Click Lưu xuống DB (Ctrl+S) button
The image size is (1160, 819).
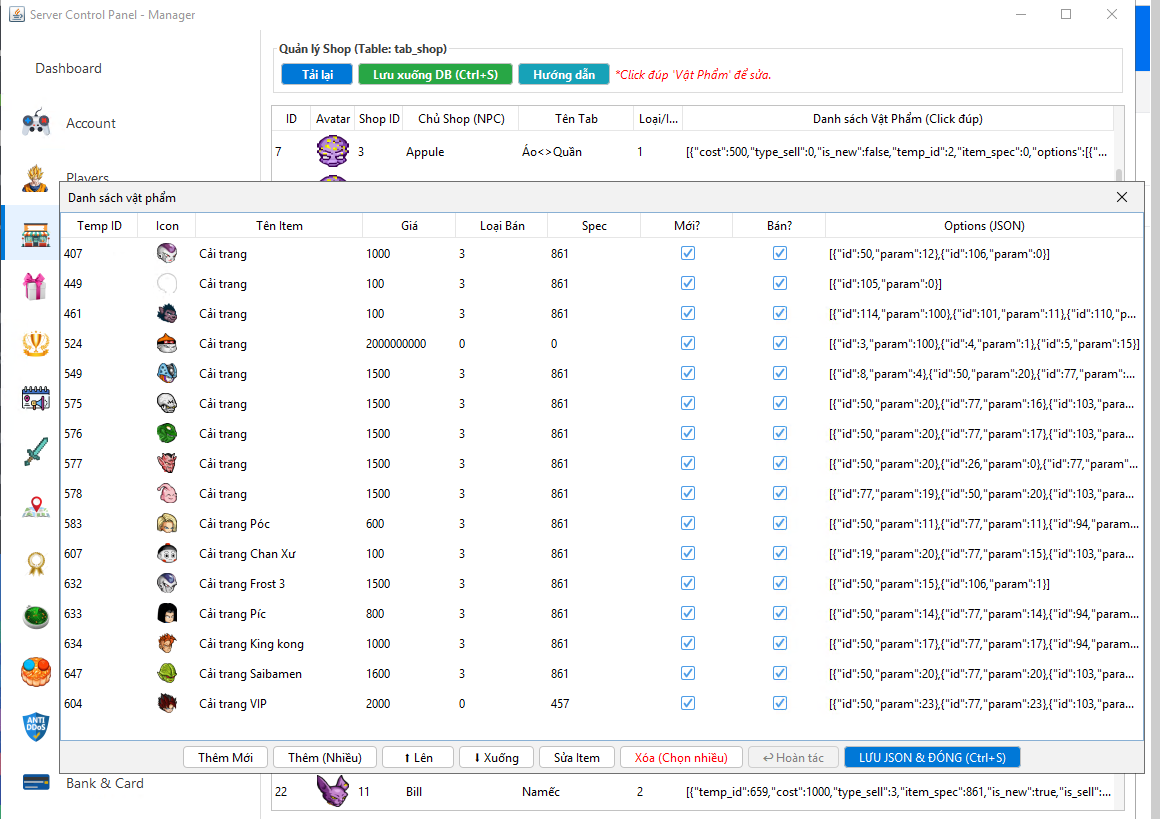tap(435, 74)
